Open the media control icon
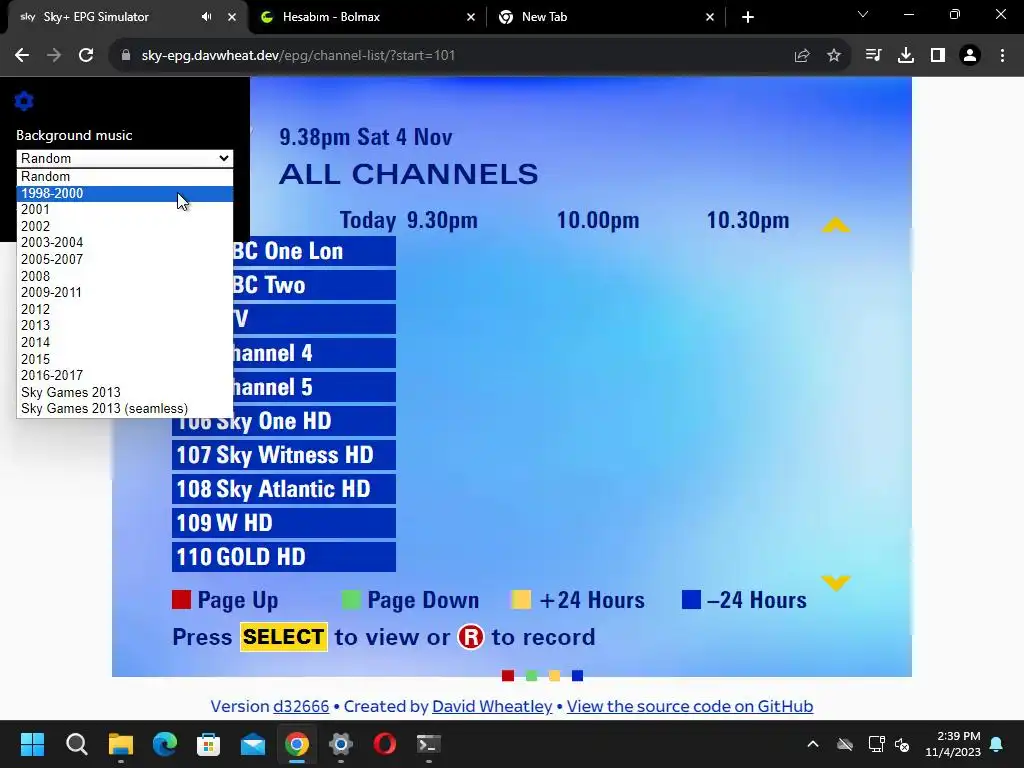 click(873, 56)
